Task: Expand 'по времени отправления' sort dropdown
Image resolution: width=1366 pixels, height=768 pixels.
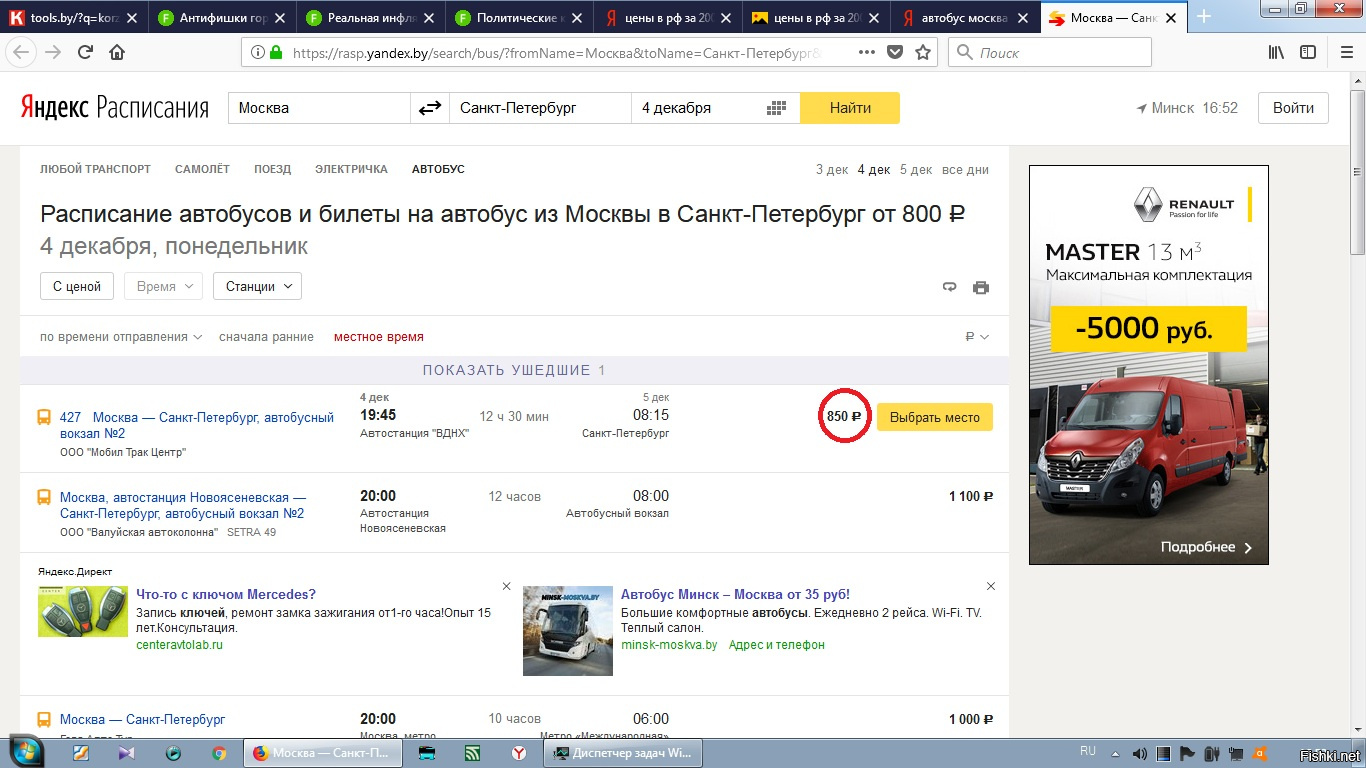Action: 121,337
